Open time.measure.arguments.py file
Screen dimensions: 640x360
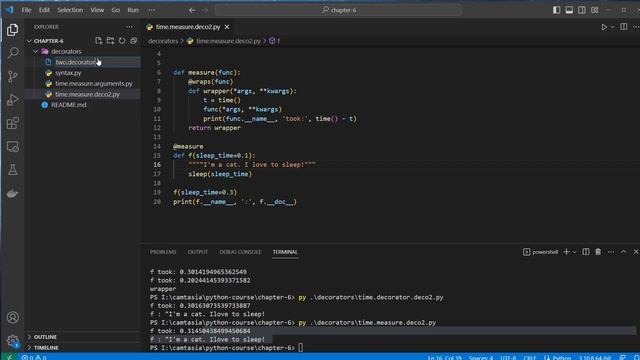(x=93, y=83)
